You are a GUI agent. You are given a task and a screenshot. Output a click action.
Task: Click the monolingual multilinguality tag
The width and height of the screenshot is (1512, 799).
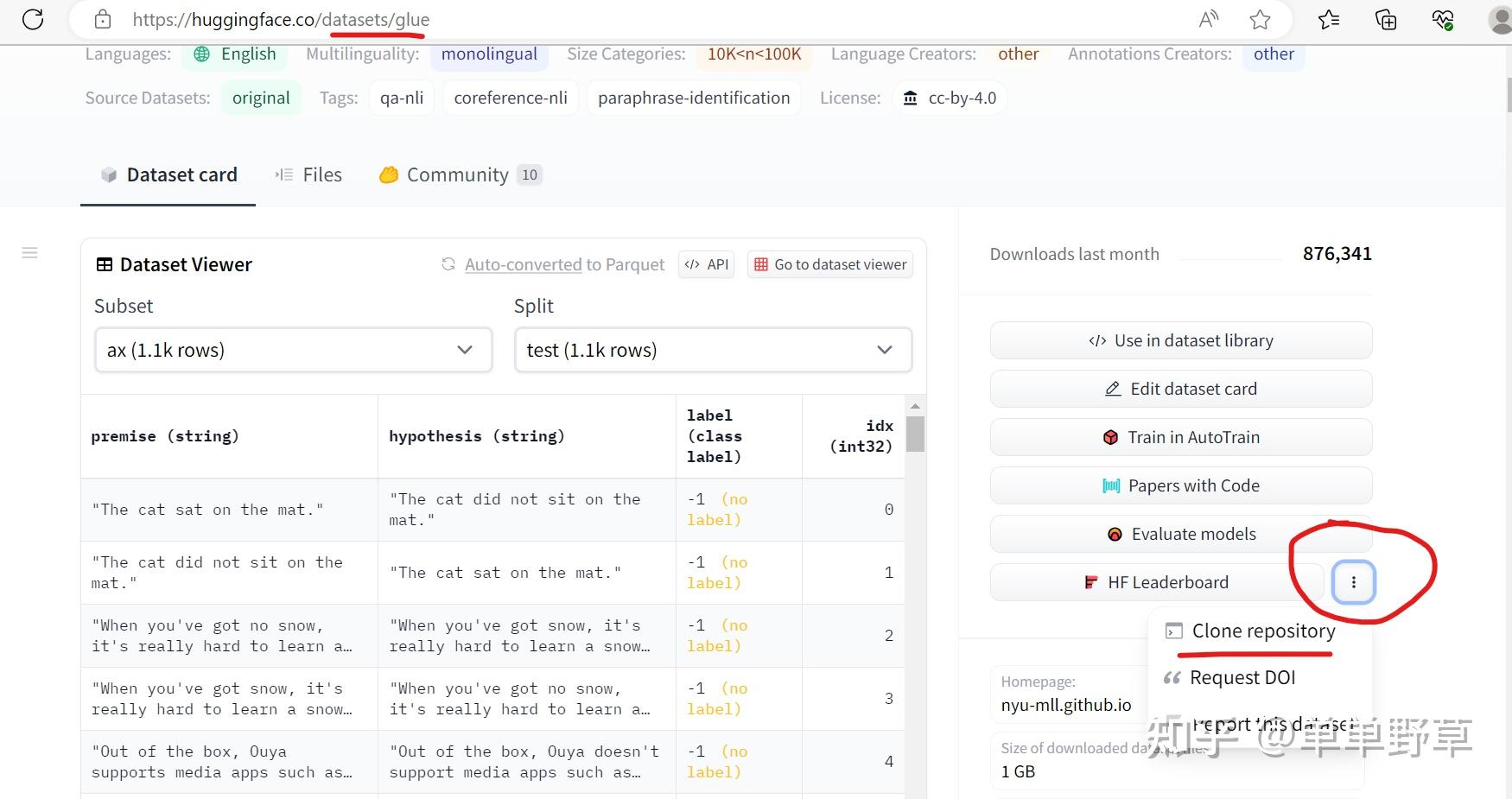489,54
